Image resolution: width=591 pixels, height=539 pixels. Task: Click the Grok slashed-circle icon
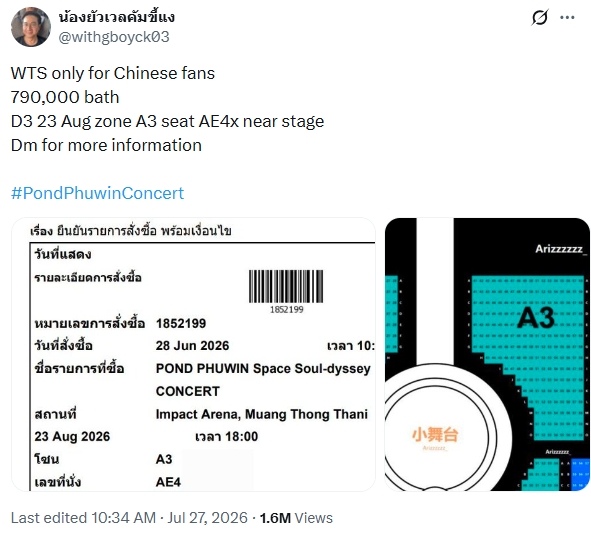click(539, 17)
